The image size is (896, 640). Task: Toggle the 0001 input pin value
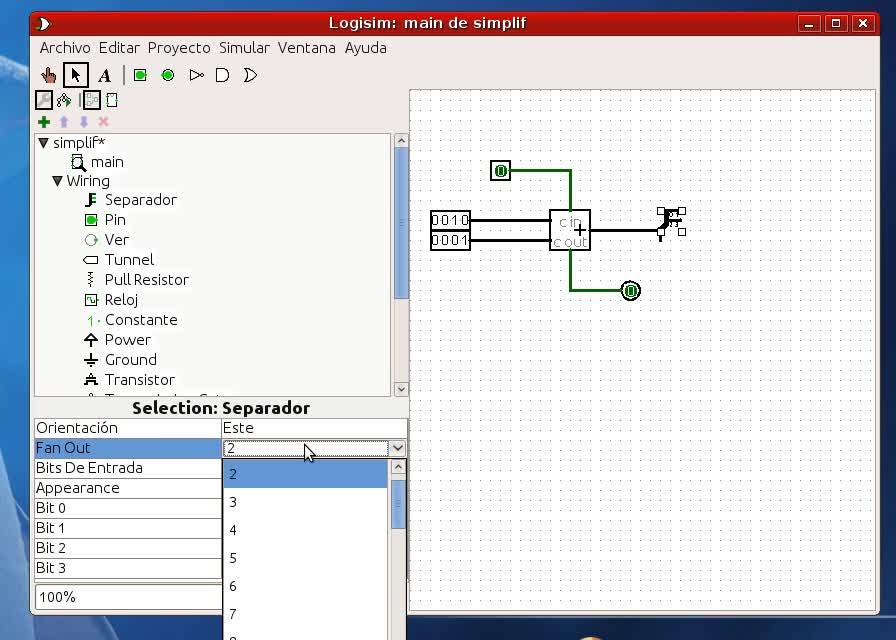pos(450,240)
